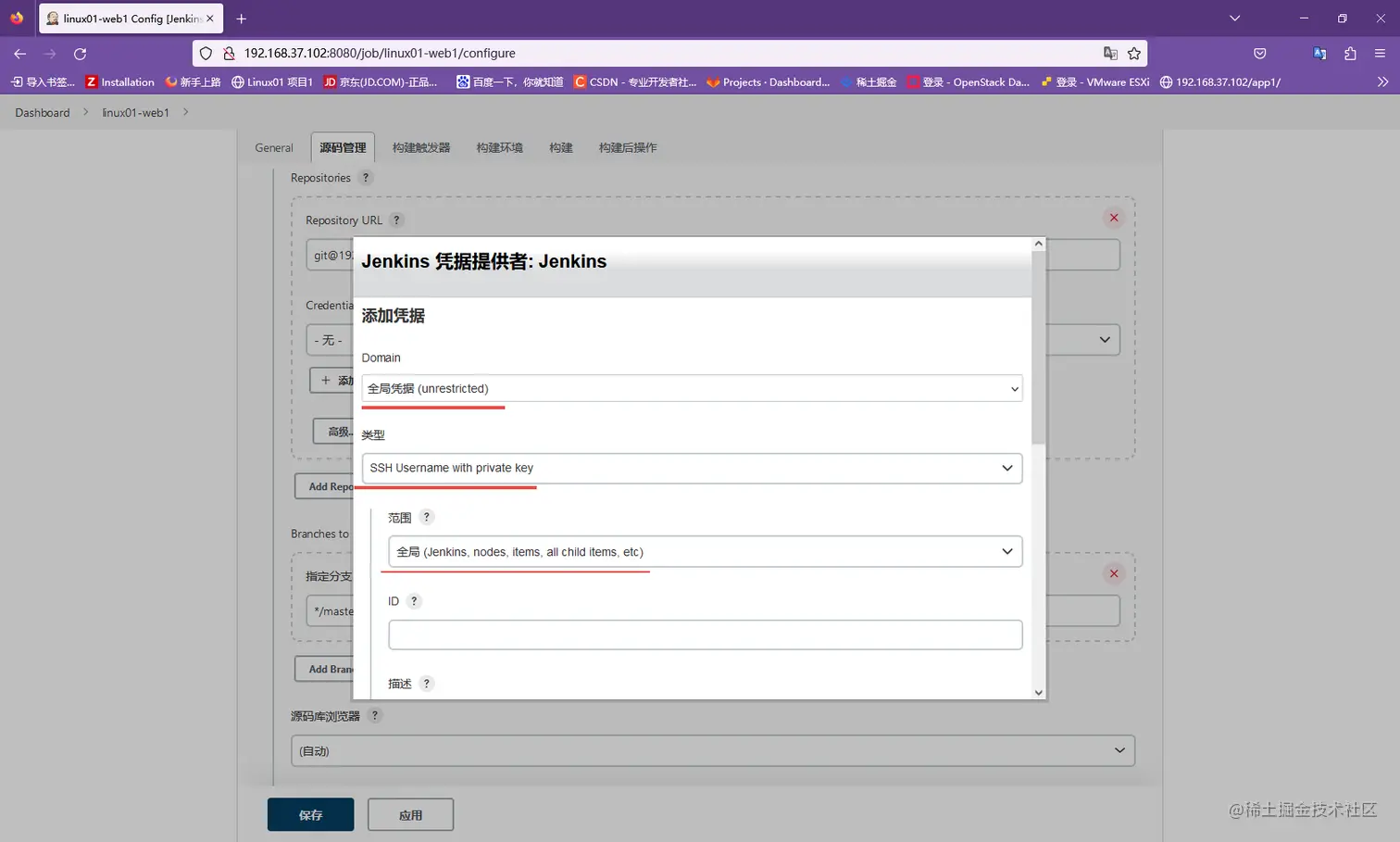Open the tracking protection shield icon
The height and width of the screenshot is (842, 1400).
(x=206, y=54)
